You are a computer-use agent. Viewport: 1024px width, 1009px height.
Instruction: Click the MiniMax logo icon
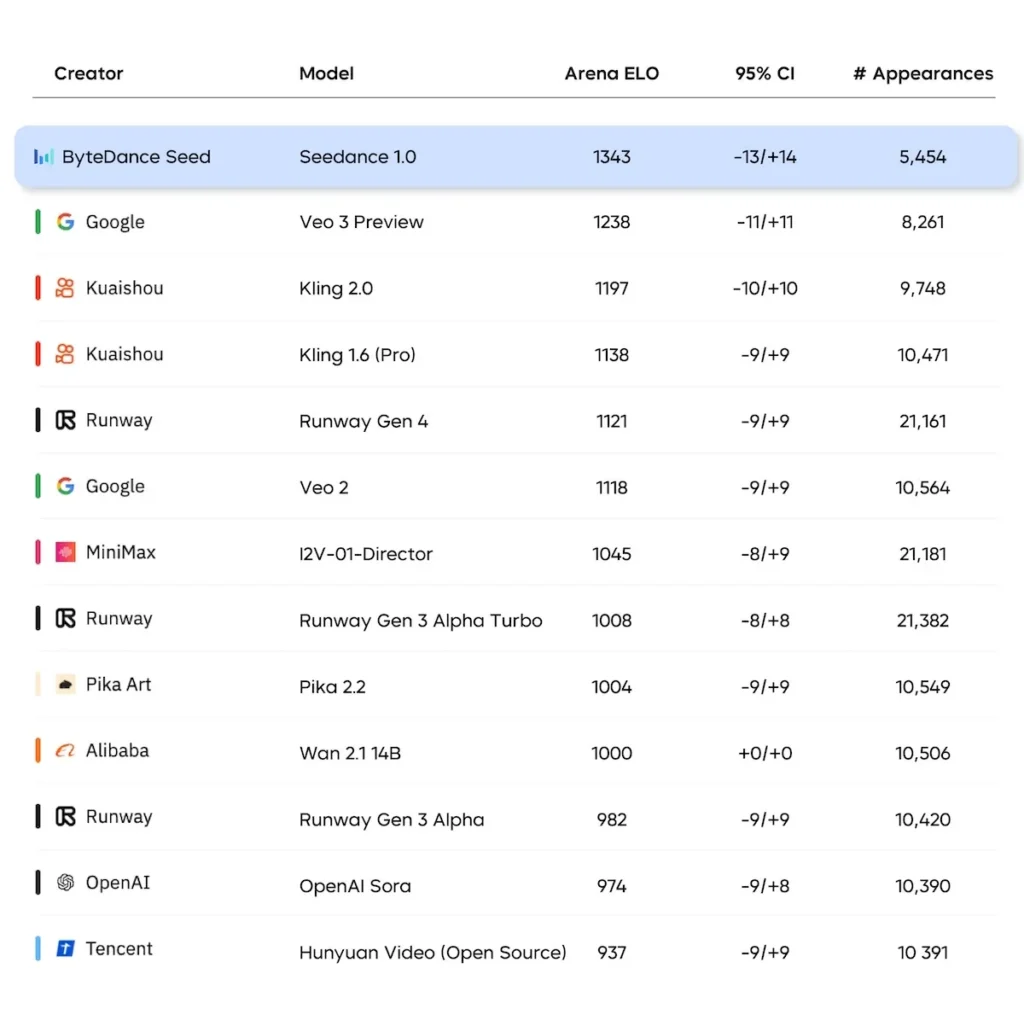(x=65, y=552)
